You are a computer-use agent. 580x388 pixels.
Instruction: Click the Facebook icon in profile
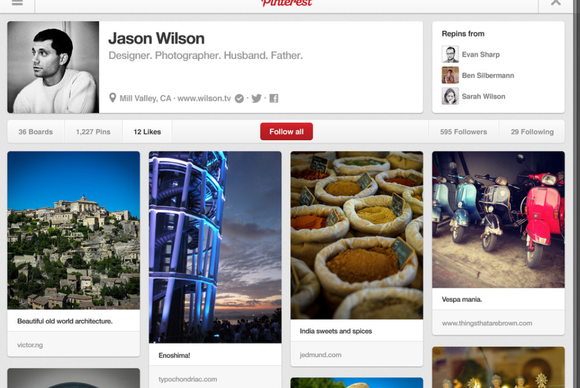tap(274, 98)
